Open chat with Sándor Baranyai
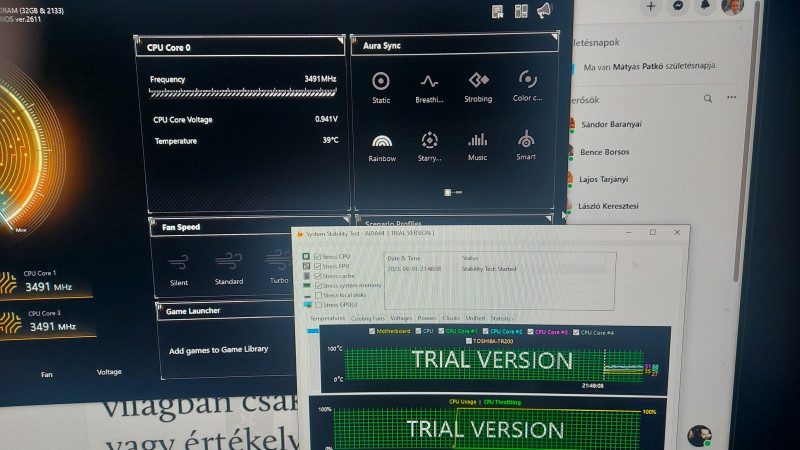The image size is (800, 450). pyautogui.click(x=611, y=124)
